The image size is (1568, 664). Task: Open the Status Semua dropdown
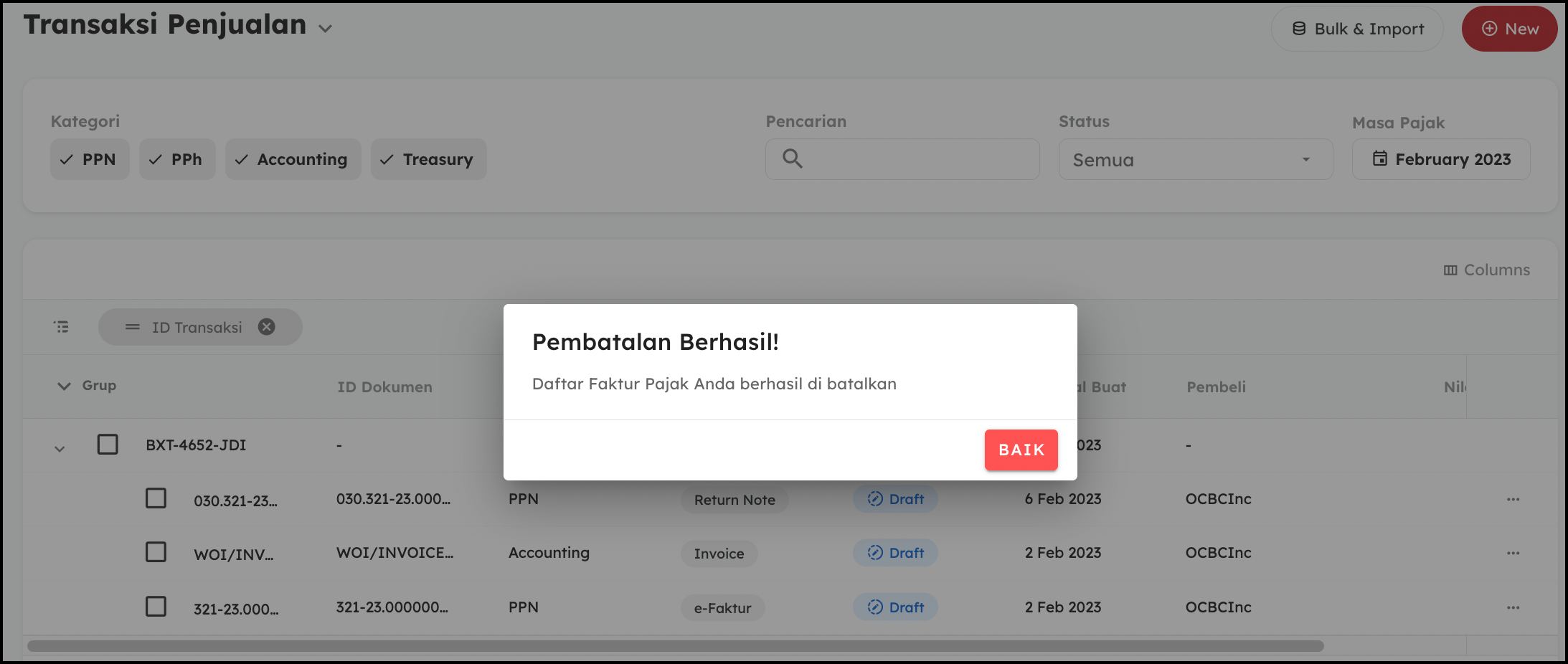click(1196, 159)
